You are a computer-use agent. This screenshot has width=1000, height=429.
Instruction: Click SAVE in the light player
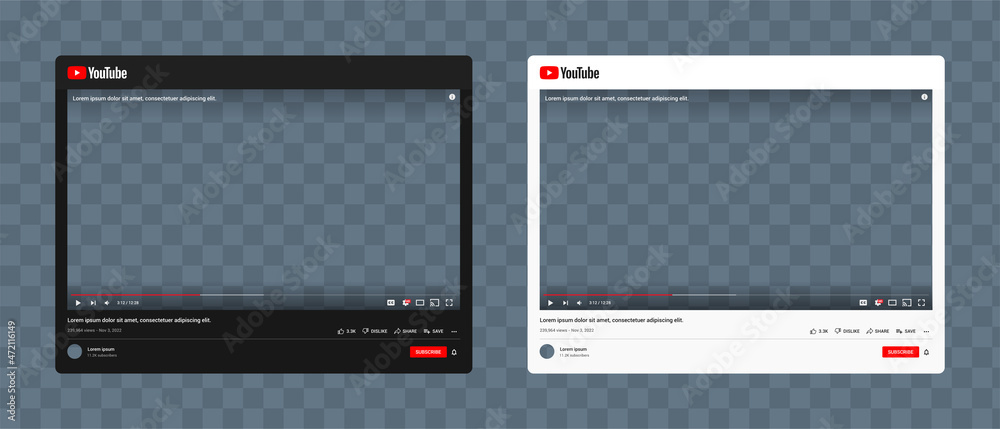pos(906,331)
